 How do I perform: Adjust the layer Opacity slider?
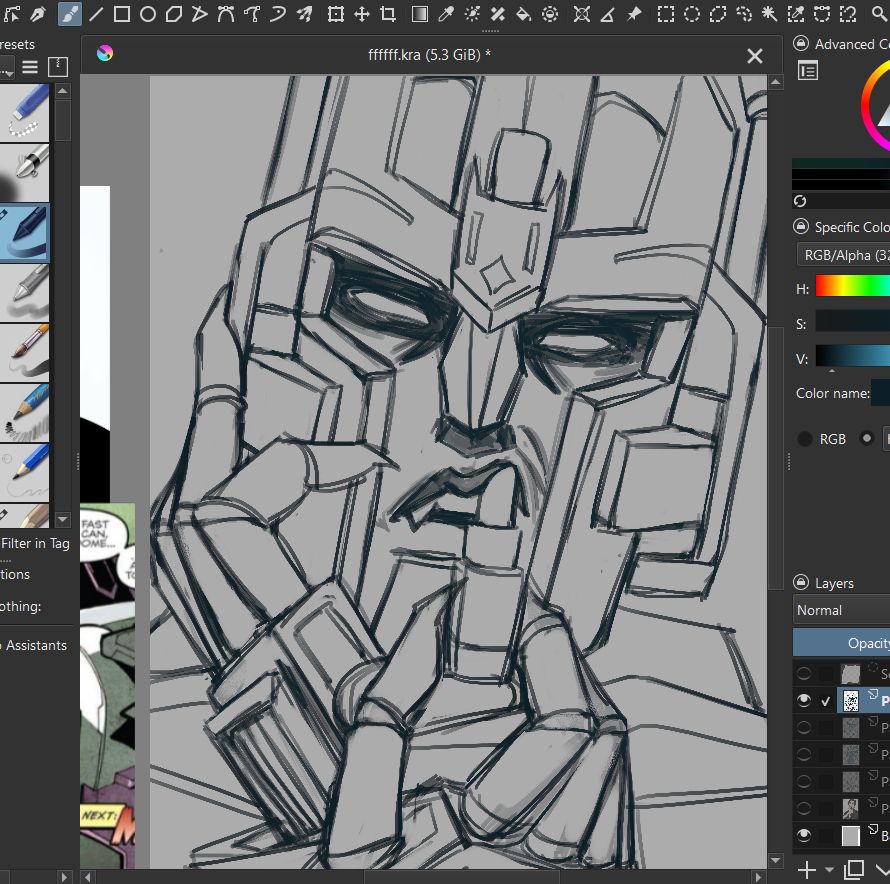coord(841,643)
